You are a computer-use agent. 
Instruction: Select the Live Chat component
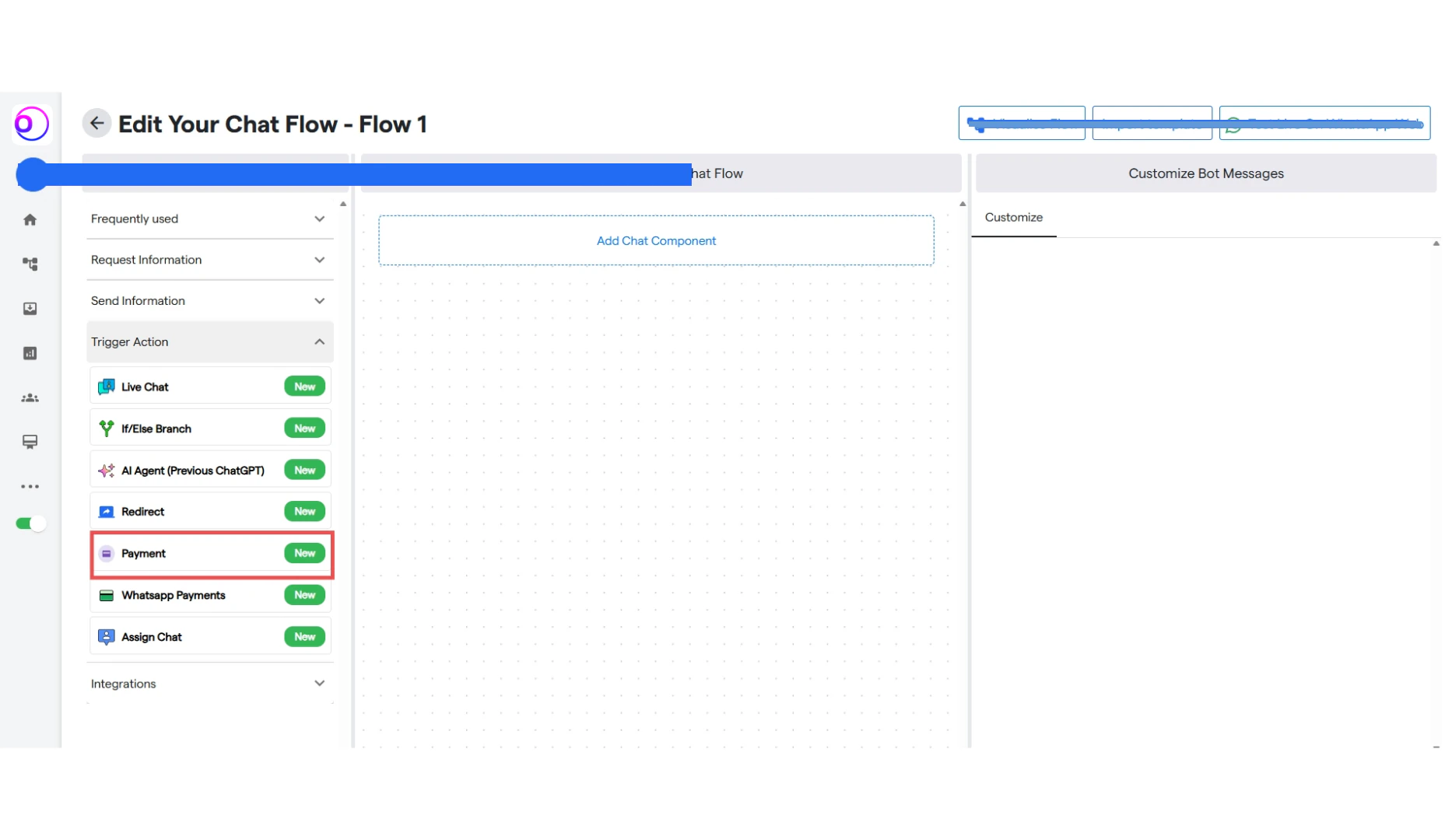coord(210,387)
